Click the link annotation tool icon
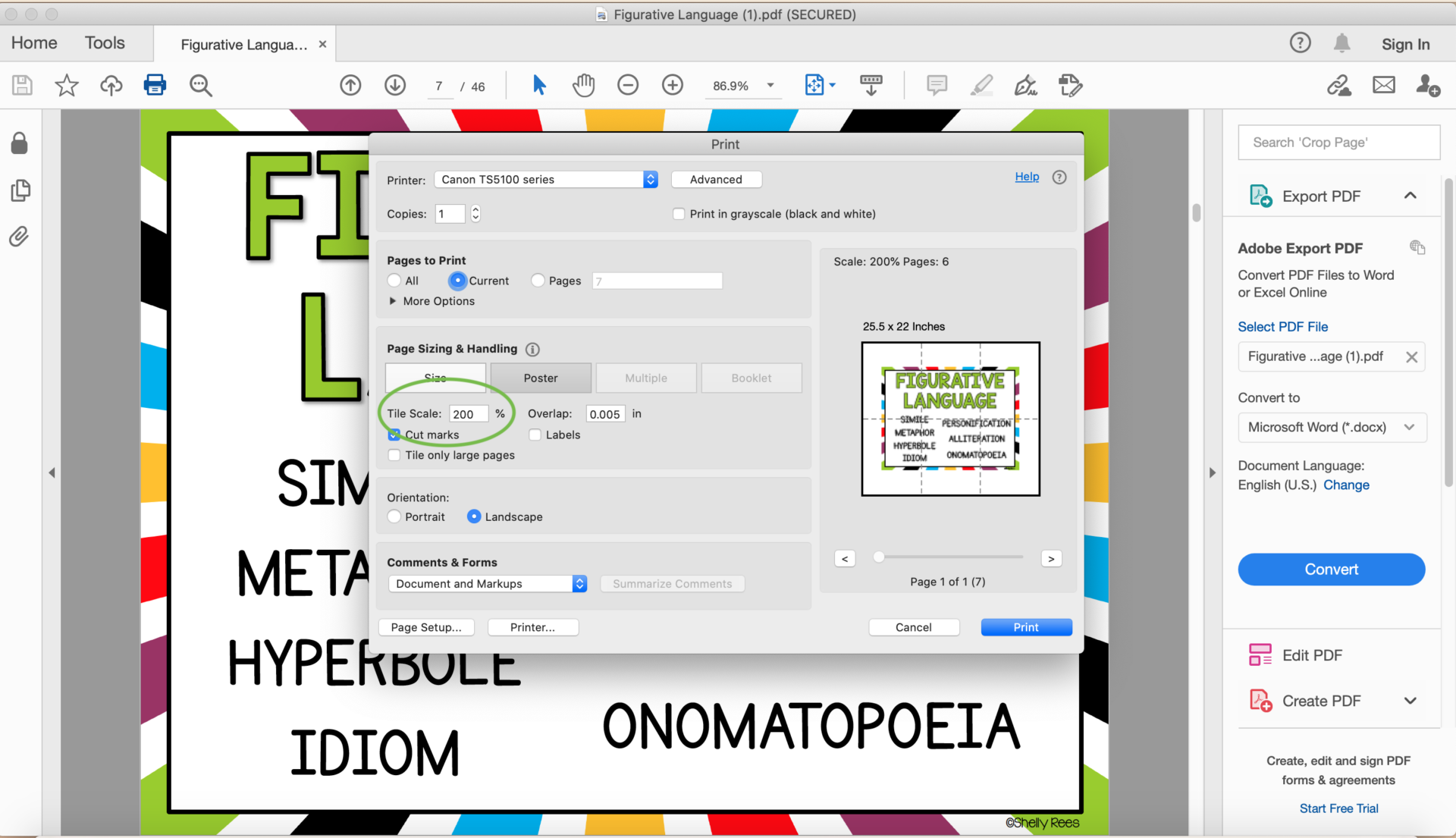Image resolution: width=1456 pixels, height=838 pixels. [x=1338, y=86]
